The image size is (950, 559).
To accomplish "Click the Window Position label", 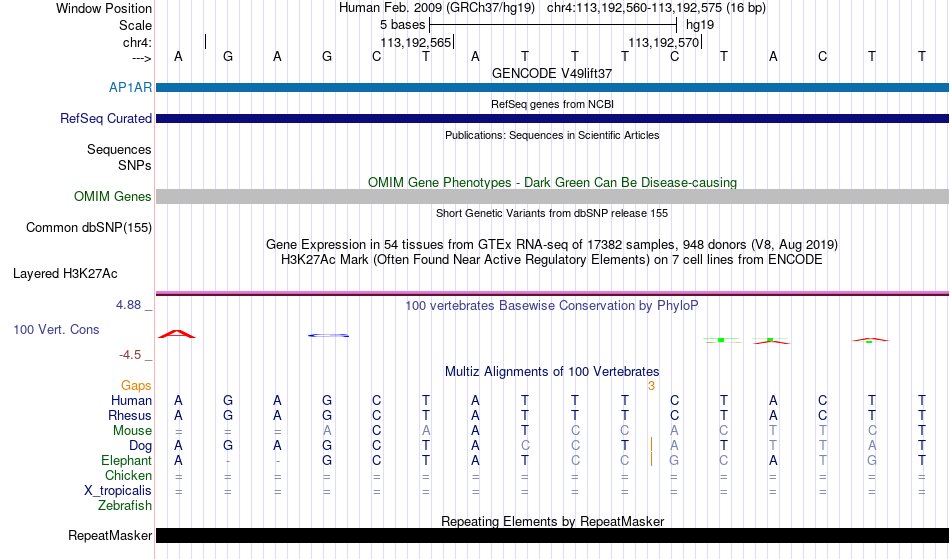I will click(104, 8).
